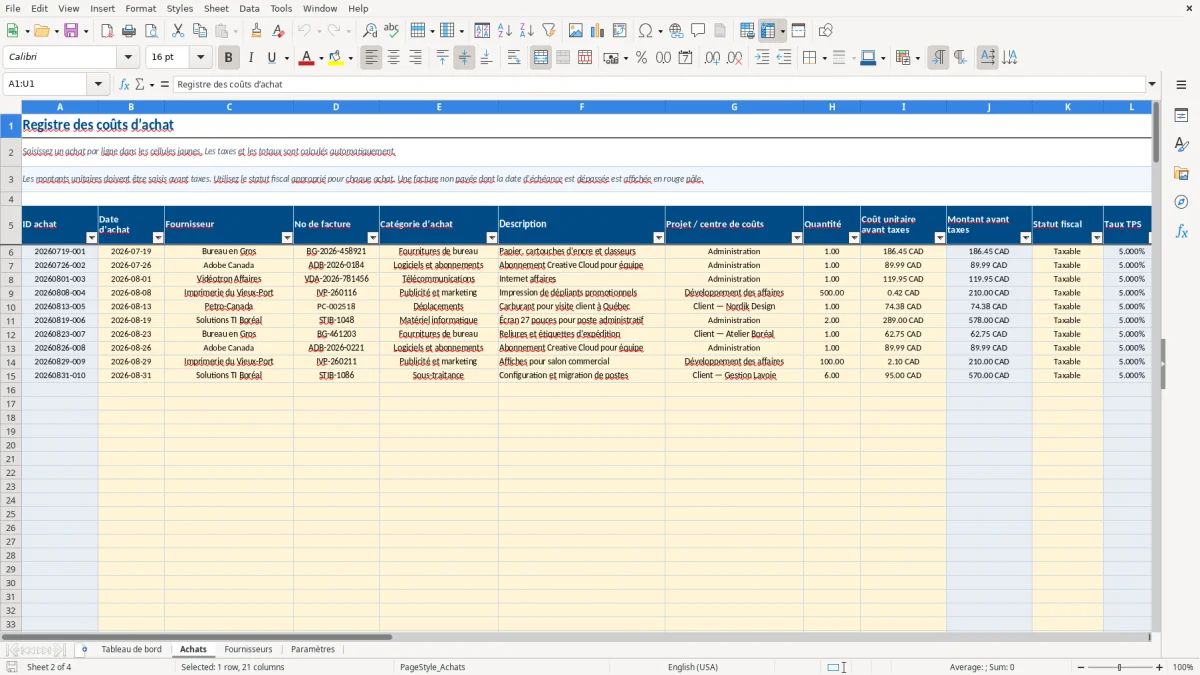Toggle Bold formatting
1200x675 pixels.
point(228,58)
